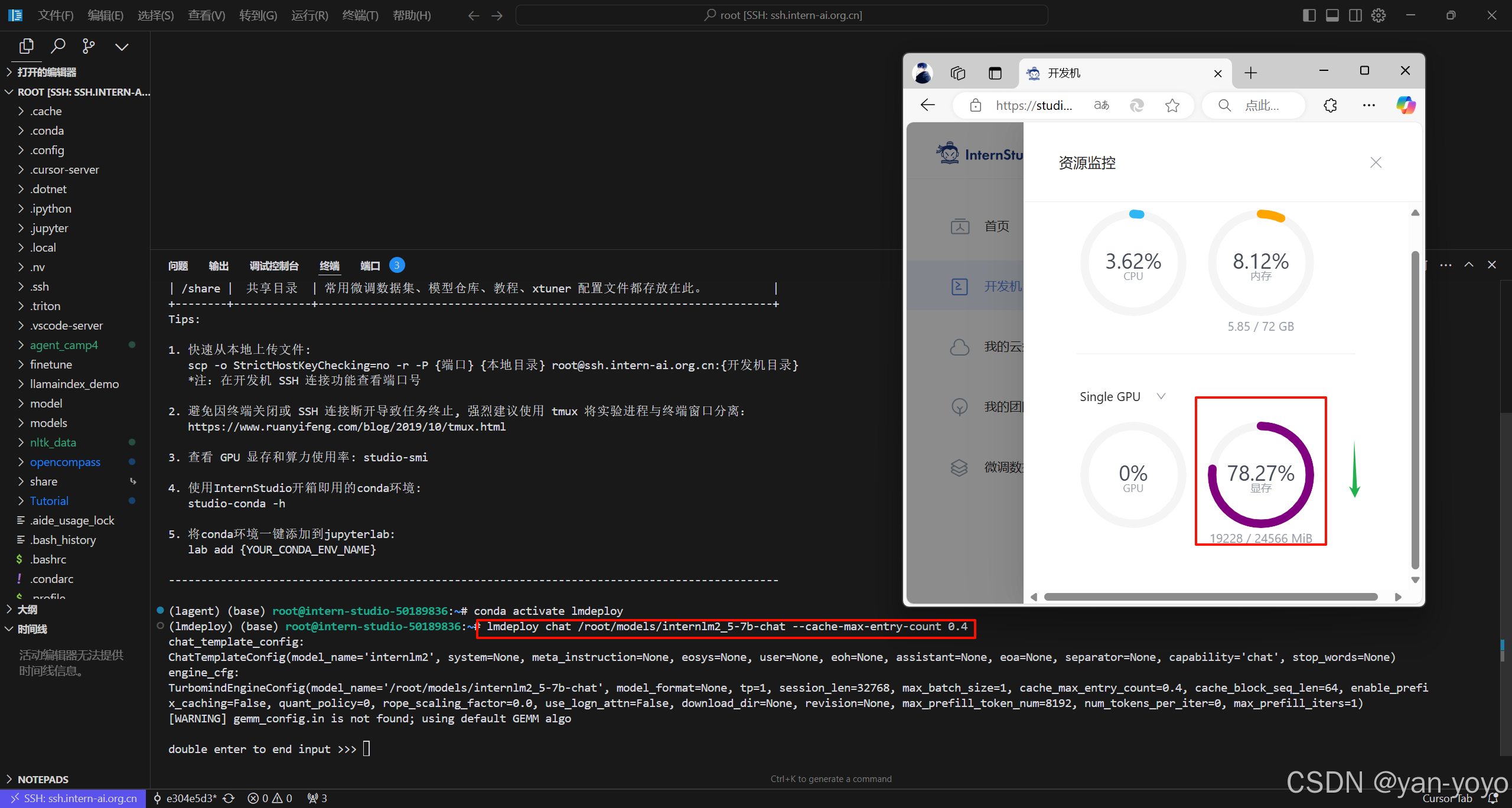Open the Source Control view icon
This screenshot has width=1512, height=808.
[89, 46]
